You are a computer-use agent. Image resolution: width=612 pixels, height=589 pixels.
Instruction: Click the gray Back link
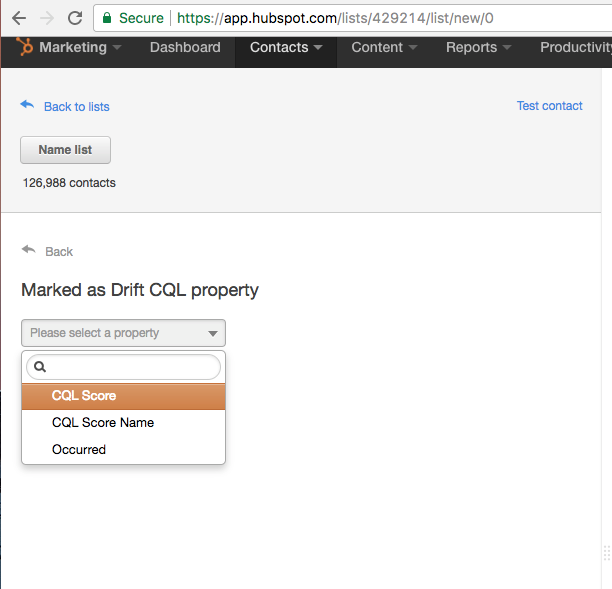point(59,252)
